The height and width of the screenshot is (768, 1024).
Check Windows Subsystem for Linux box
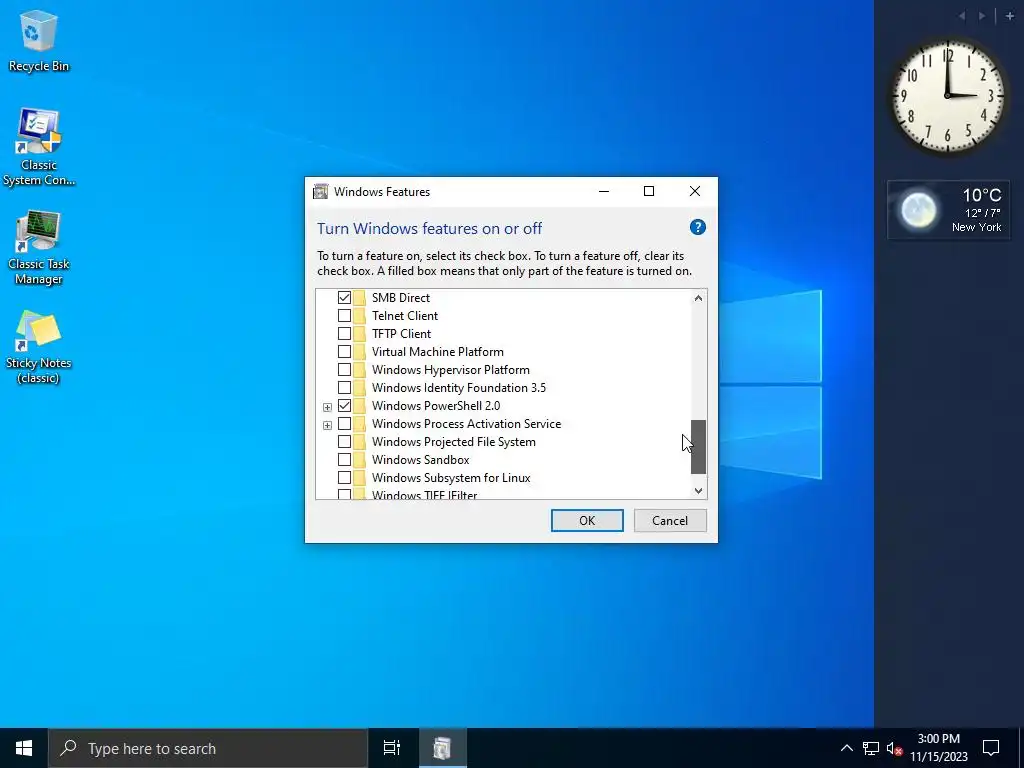[344, 478]
